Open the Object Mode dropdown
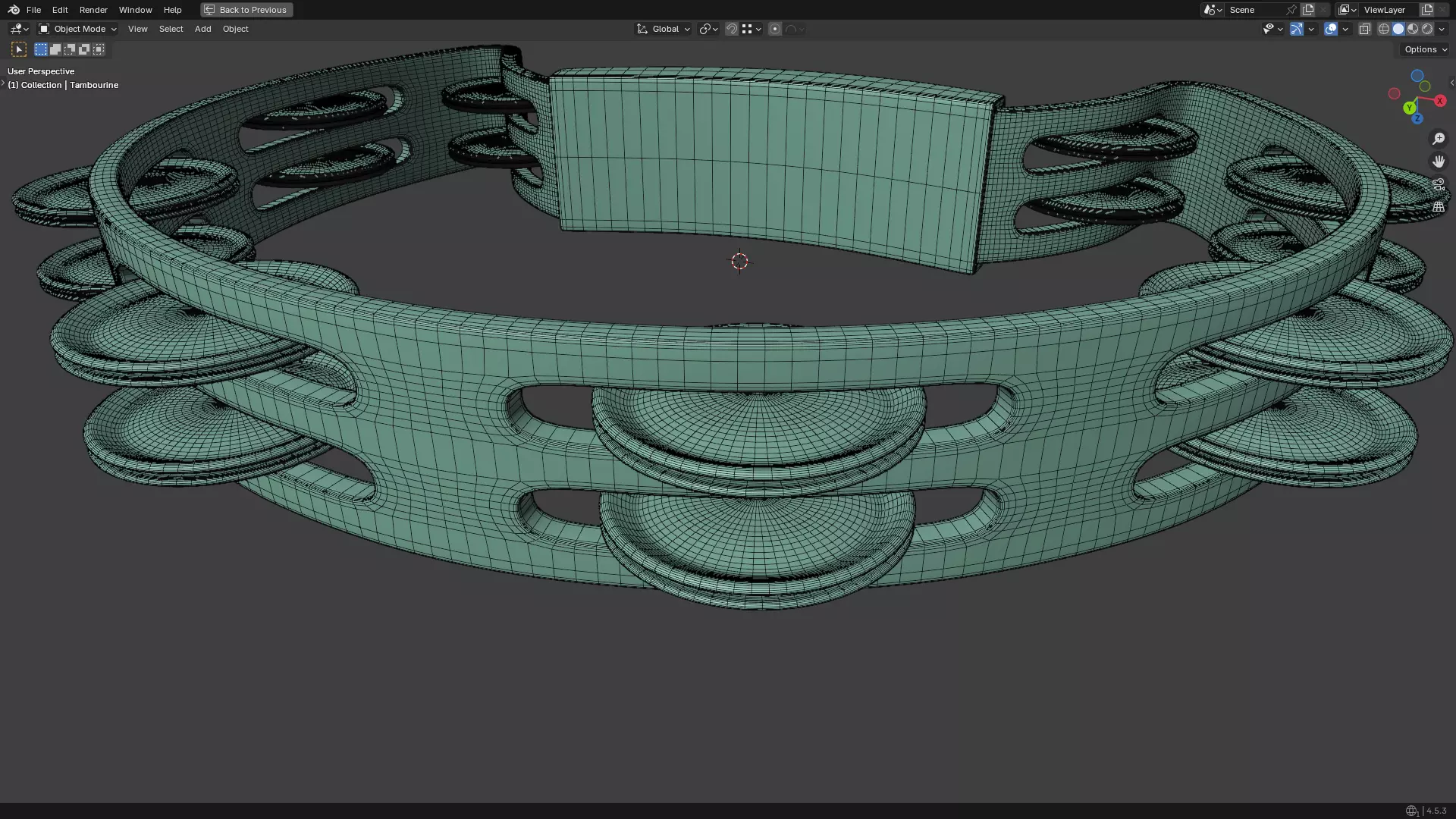The height and width of the screenshot is (819, 1456). pyautogui.click(x=78, y=29)
